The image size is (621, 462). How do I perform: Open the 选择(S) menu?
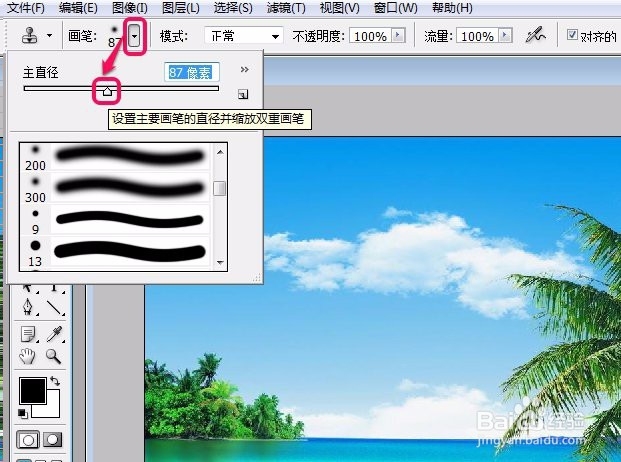(233, 7)
